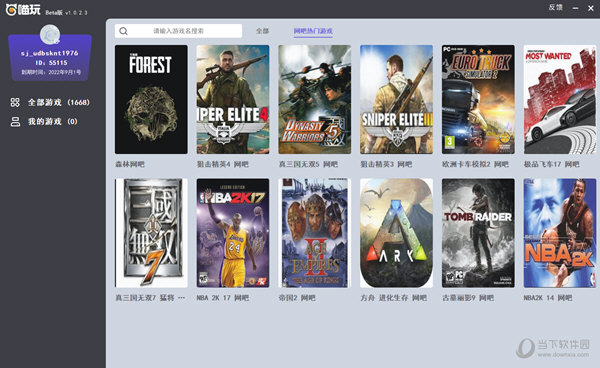Open Age of Empires II cover
The width and height of the screenshot is (600, 368).
[315, 233]
